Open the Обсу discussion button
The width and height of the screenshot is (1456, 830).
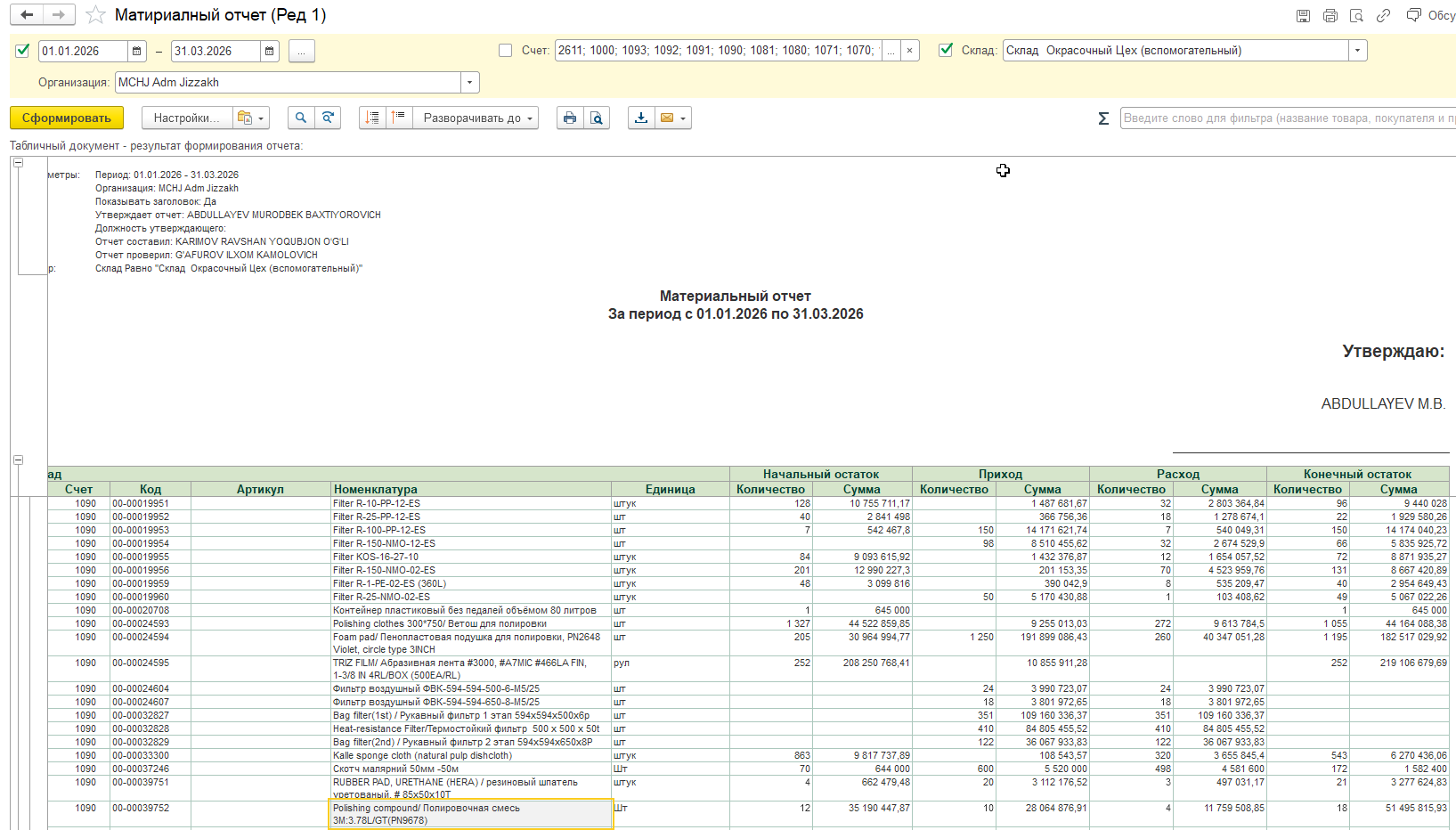(x=1430, y=15)
